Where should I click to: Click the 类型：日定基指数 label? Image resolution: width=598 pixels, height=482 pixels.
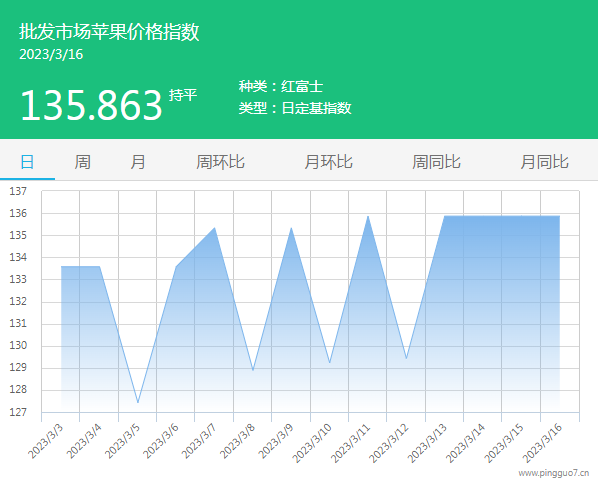(x=295, y=108)
